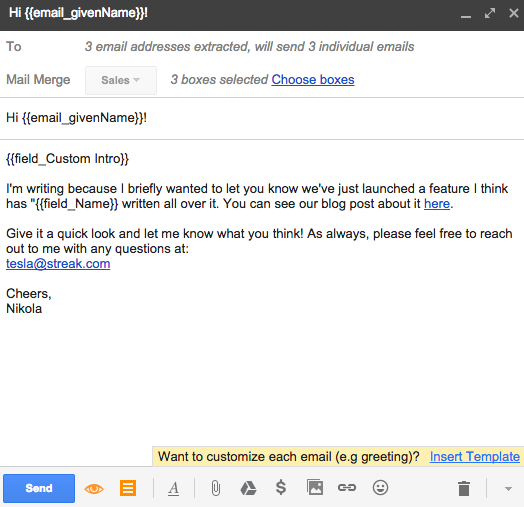Click the tesla@streak.com email link
This screenshot has width=524, height=507.
58,264
